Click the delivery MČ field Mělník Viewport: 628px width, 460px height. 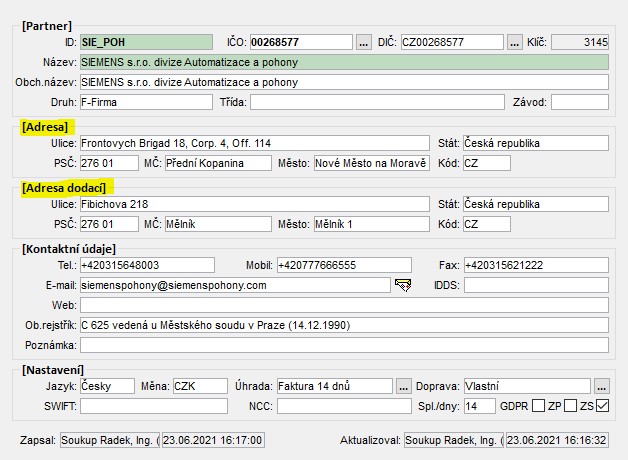coord(218,224)
